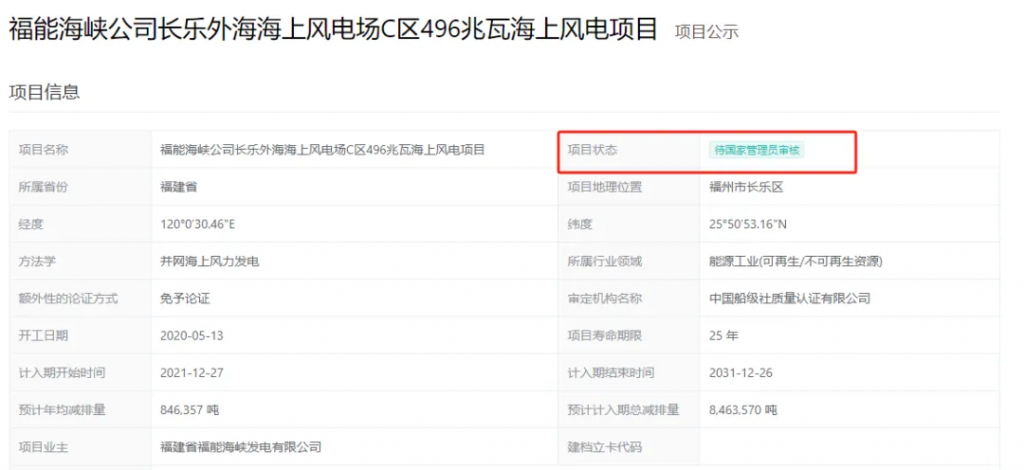Select the longitude value 120°0'30.46"E
Viewport: 1024px width, 470px height.
coord(198,224)
